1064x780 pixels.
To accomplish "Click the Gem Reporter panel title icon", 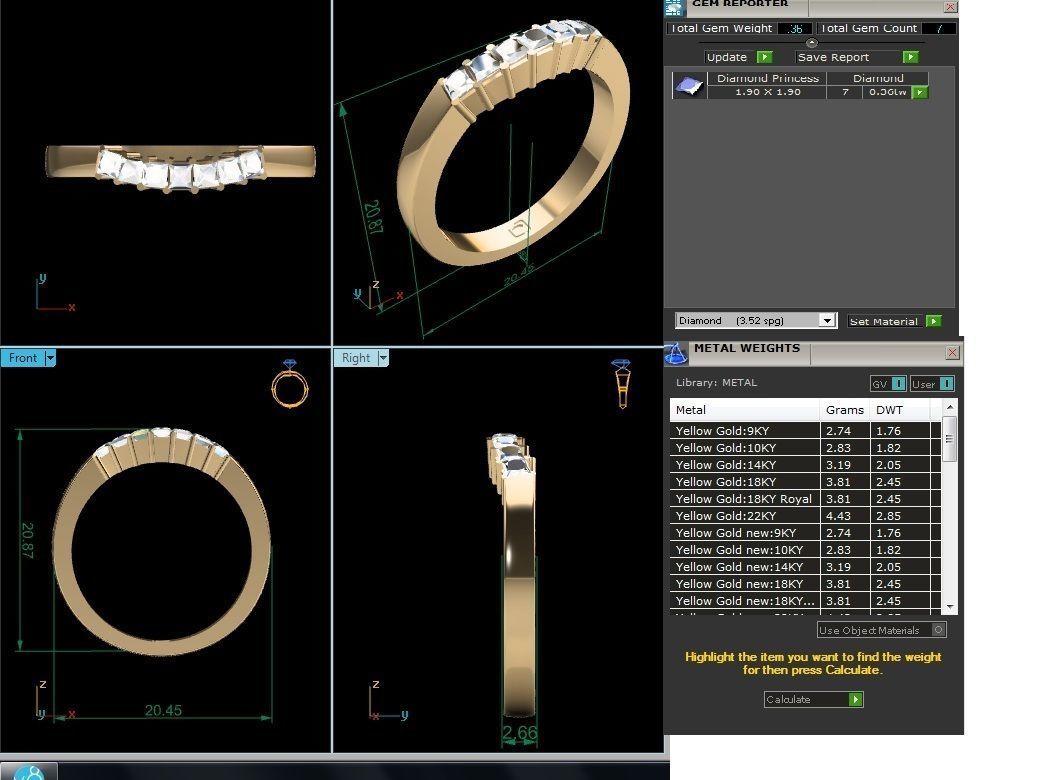I will [673, 7].
